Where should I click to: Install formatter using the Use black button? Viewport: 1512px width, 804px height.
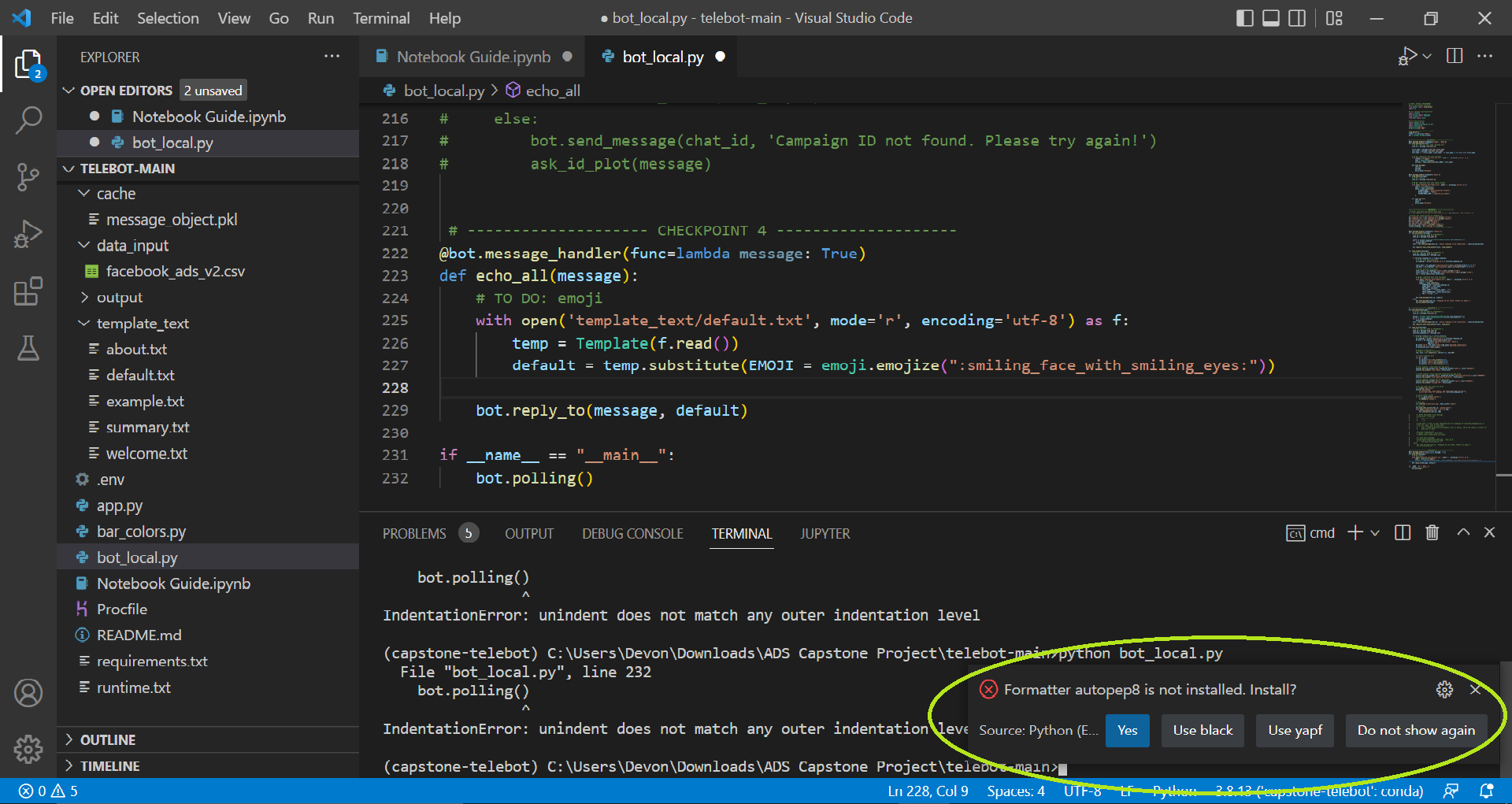[1202, 730]
